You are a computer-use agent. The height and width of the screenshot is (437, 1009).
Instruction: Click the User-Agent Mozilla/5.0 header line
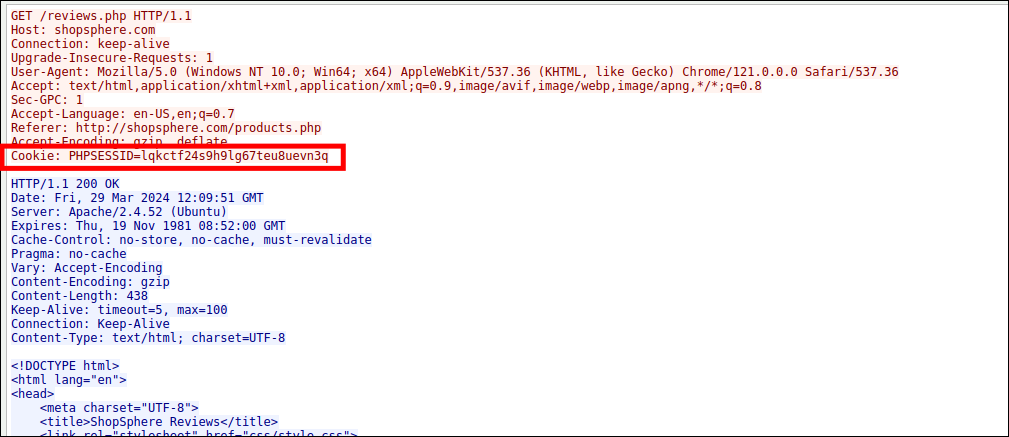(x=454, y=71)
